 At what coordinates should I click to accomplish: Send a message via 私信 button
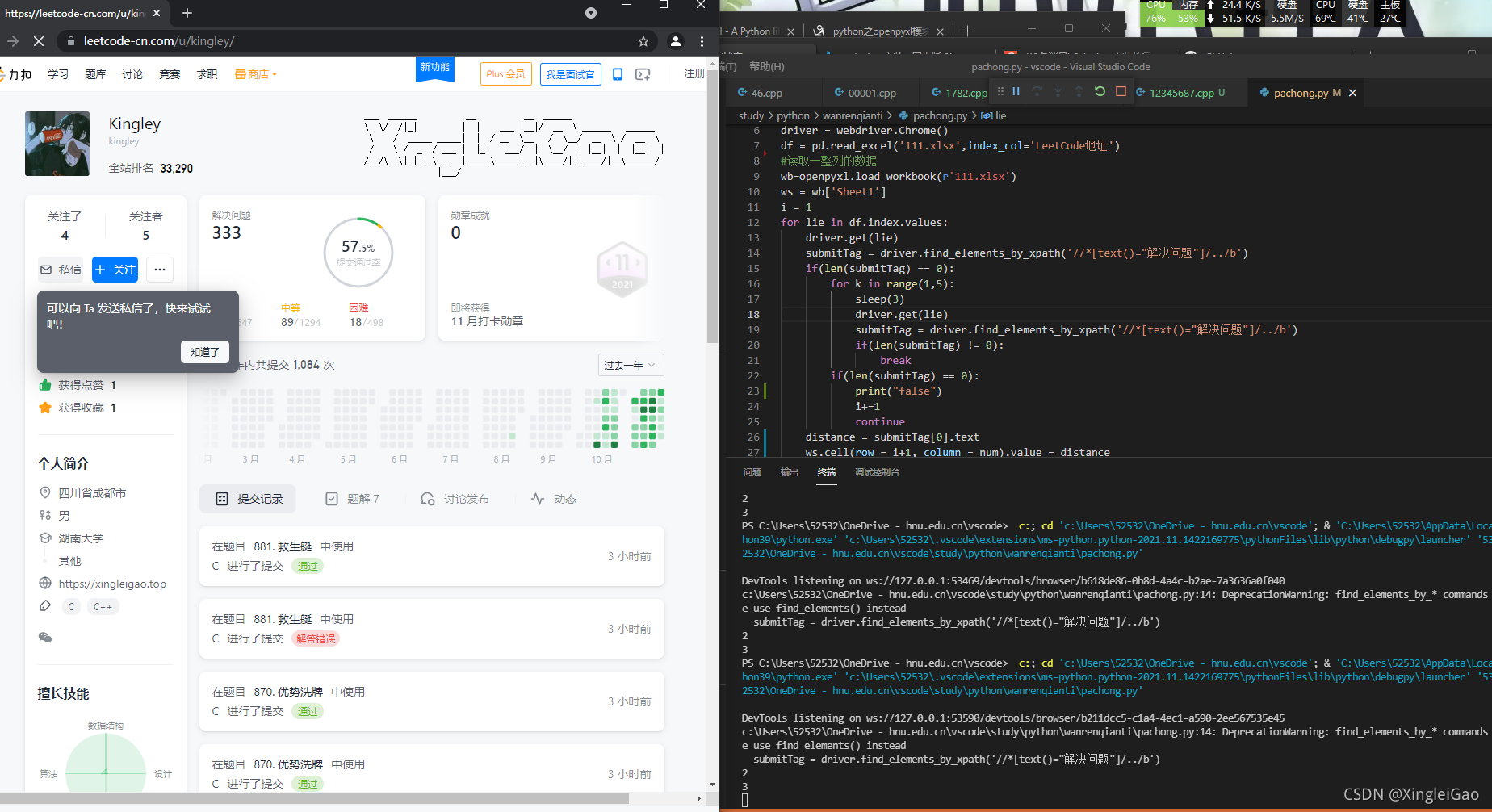tap(61, 270)
